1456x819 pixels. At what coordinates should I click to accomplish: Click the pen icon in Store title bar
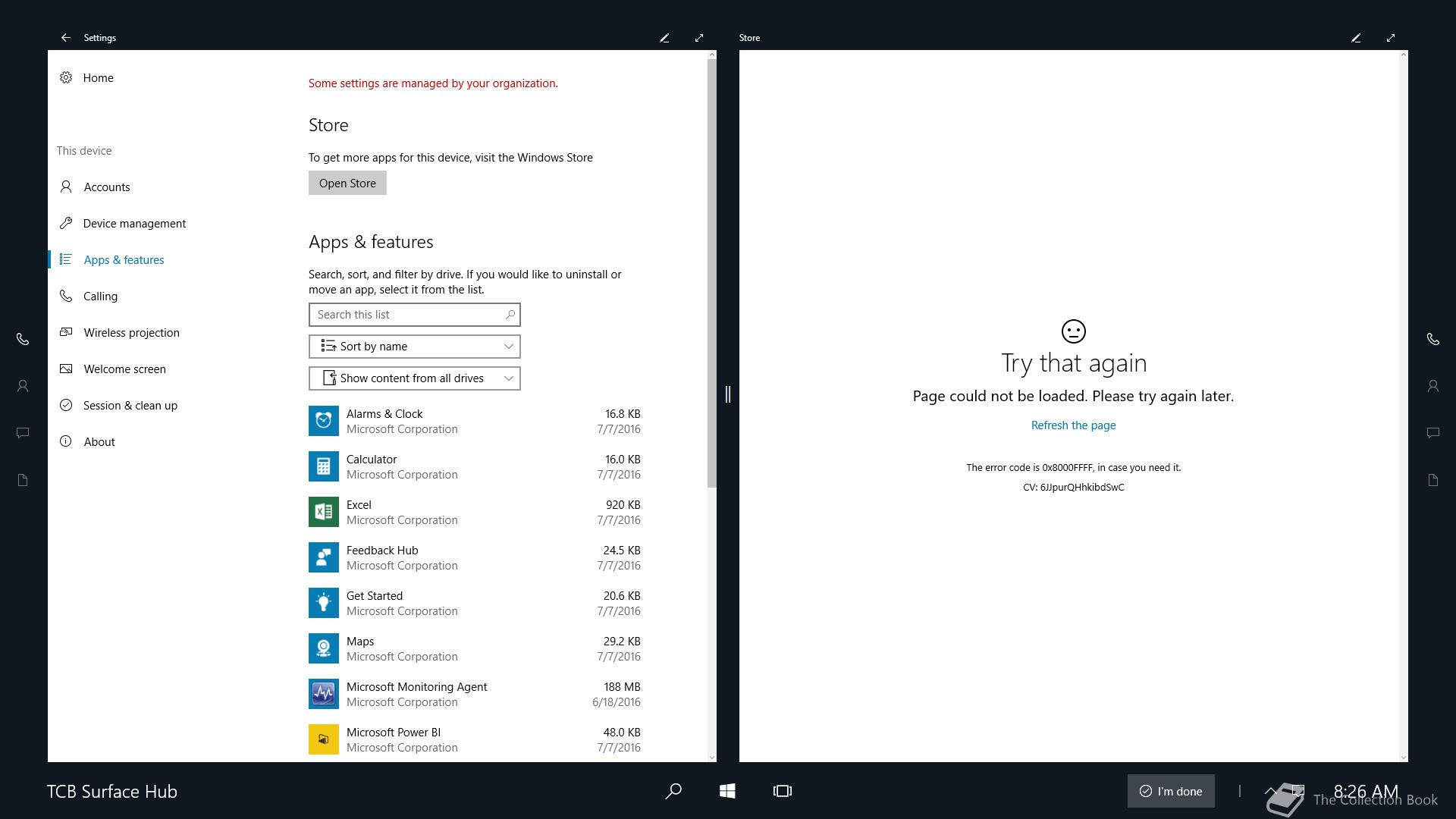1356,37
